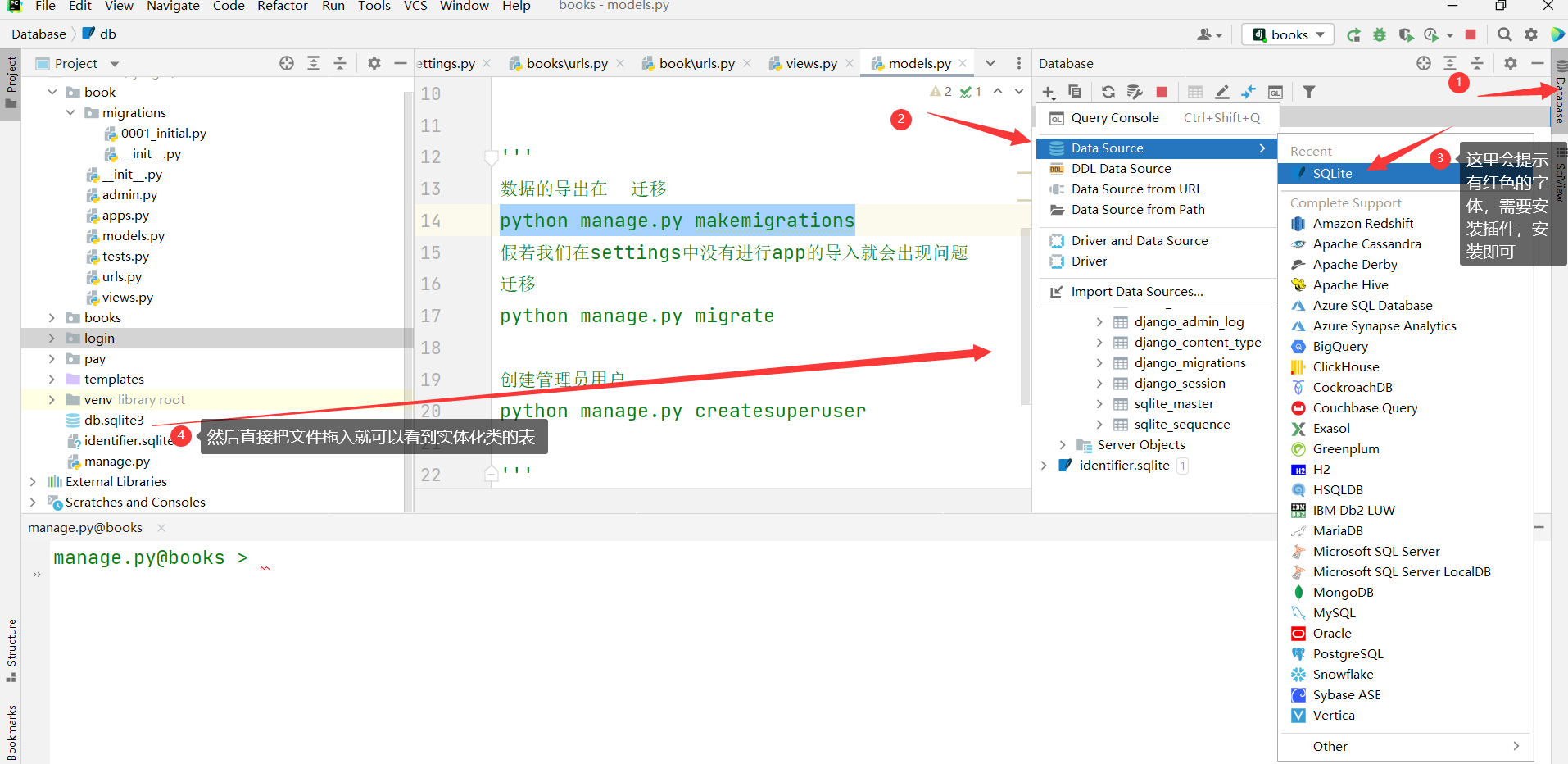The image size is (1568, 764).
Task: Open the table view icon in Database toolbar
Action: tap(1195, 92)
